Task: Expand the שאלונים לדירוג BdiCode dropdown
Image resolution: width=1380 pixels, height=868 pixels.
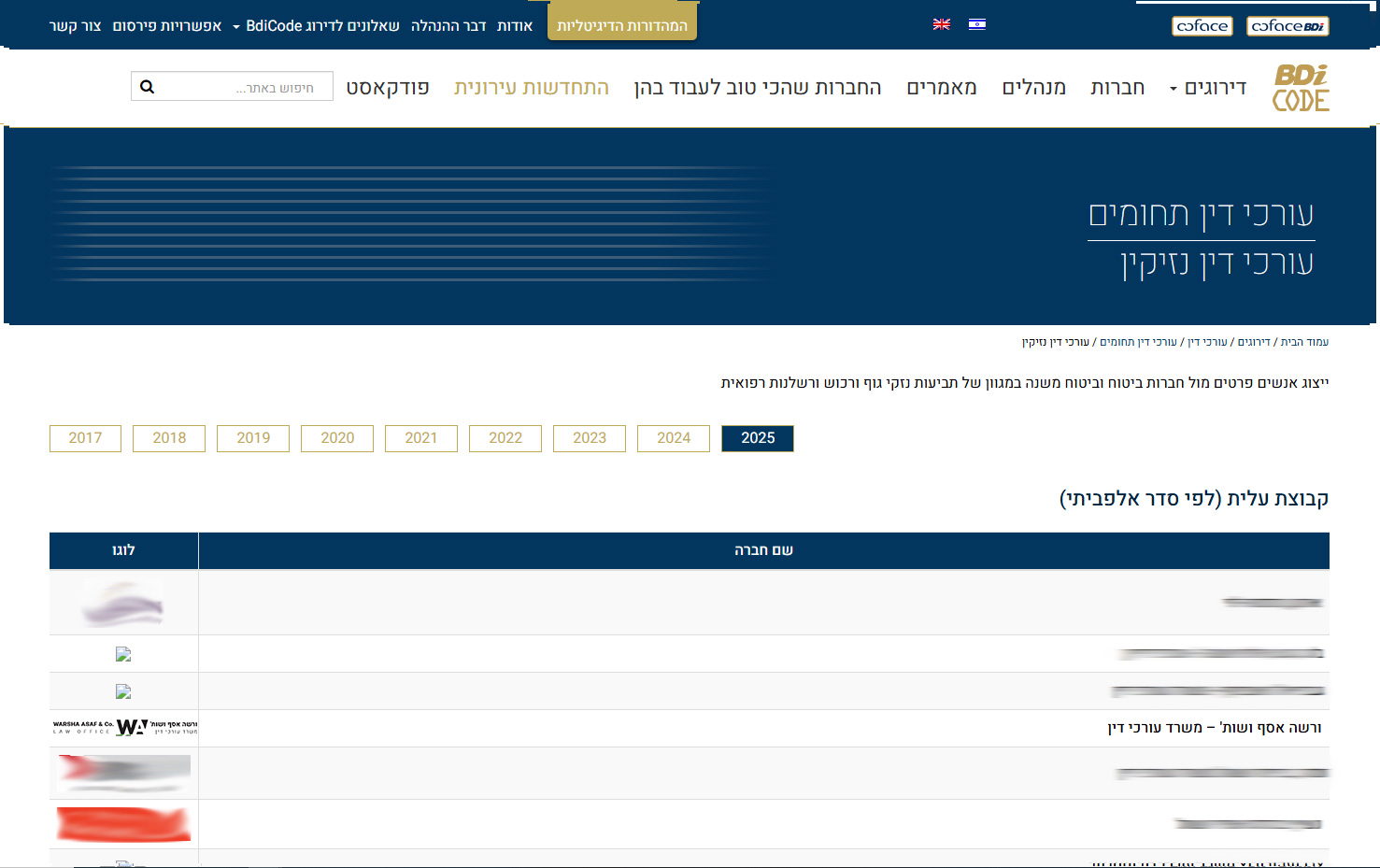Action: point(316,26)
